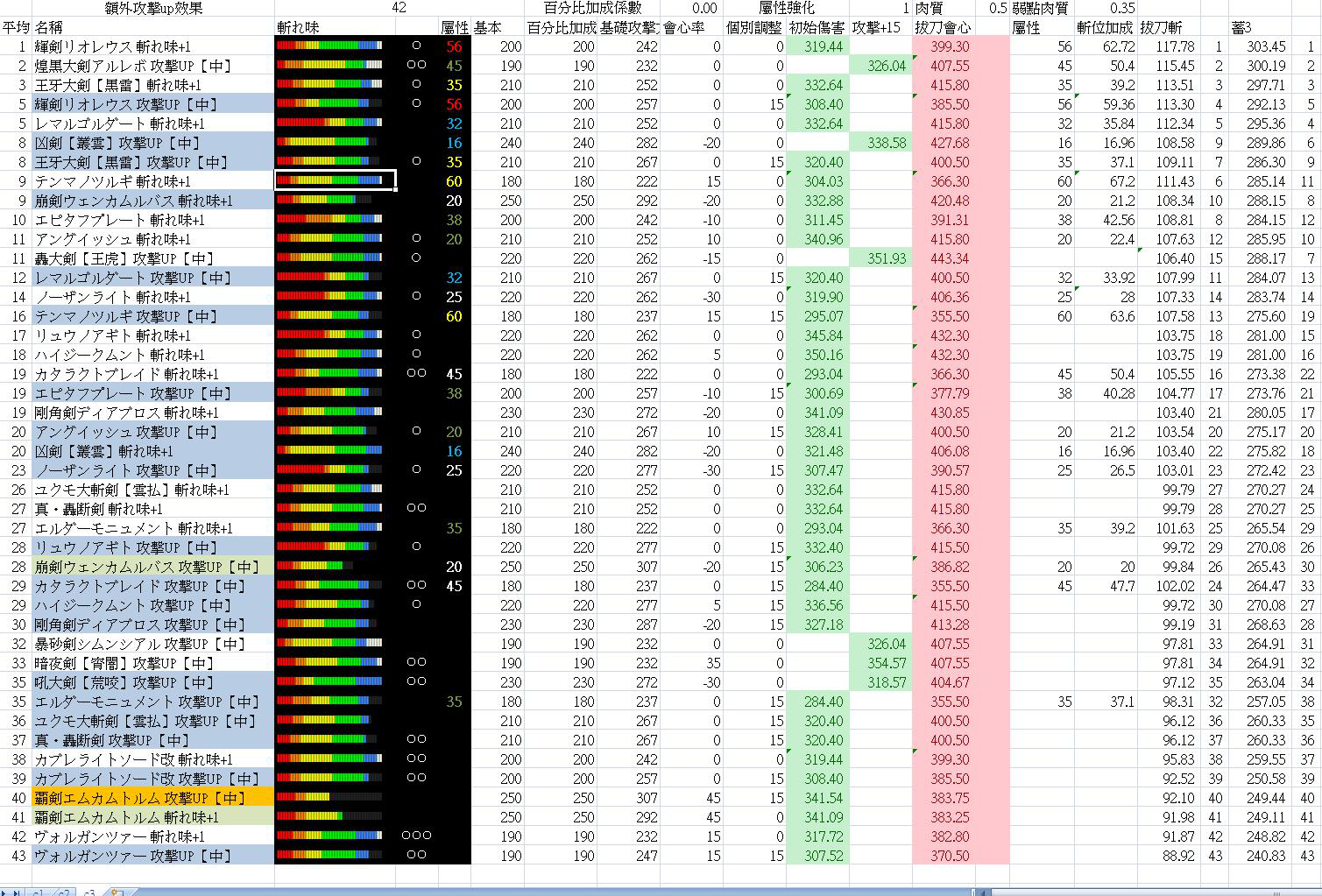Screen dimensions: 1322x896
Task: Switch to the c2 sheet tab
Action: (x=65, y=891)
